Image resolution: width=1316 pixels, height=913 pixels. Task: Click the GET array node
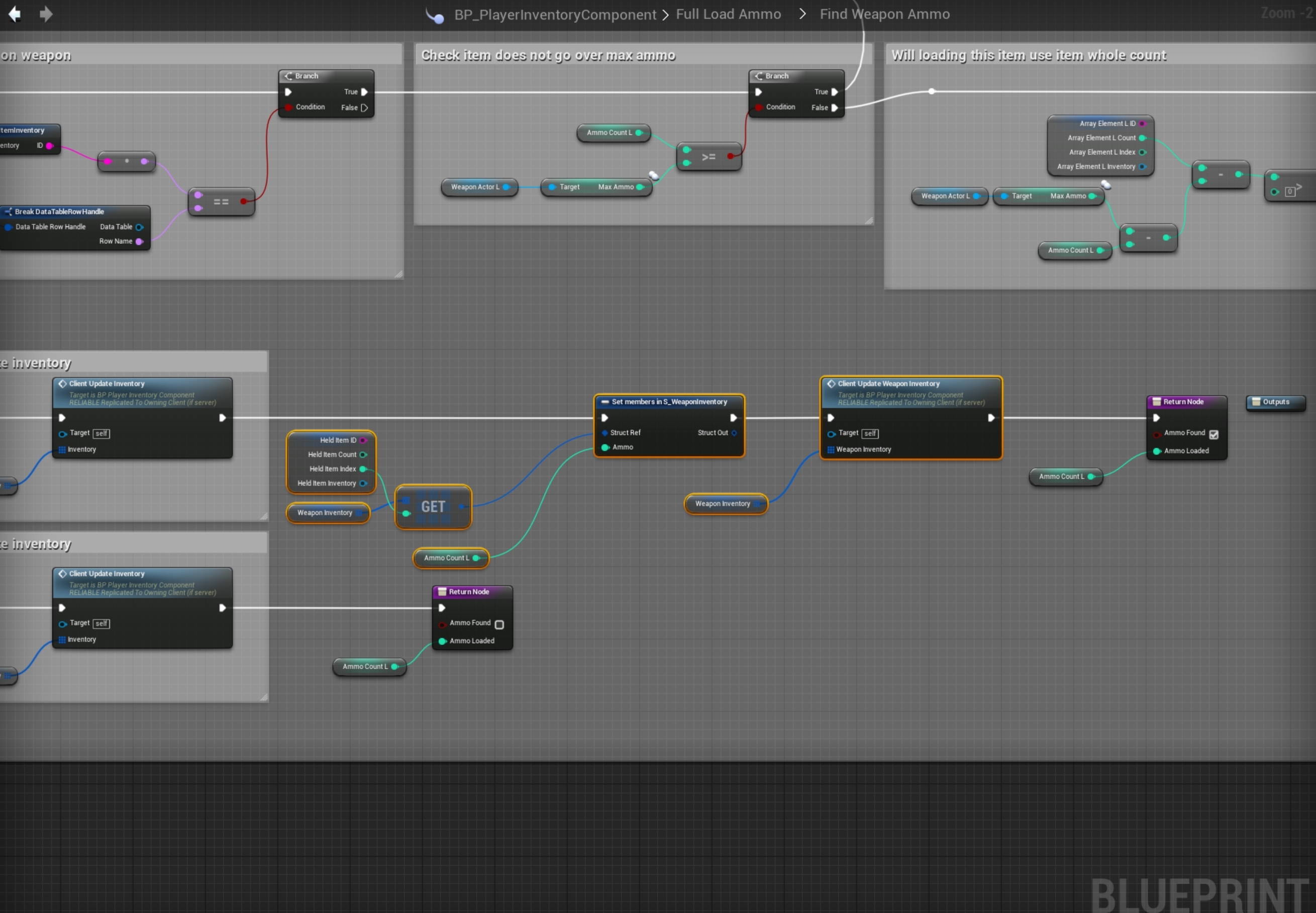tap(433, 507)
